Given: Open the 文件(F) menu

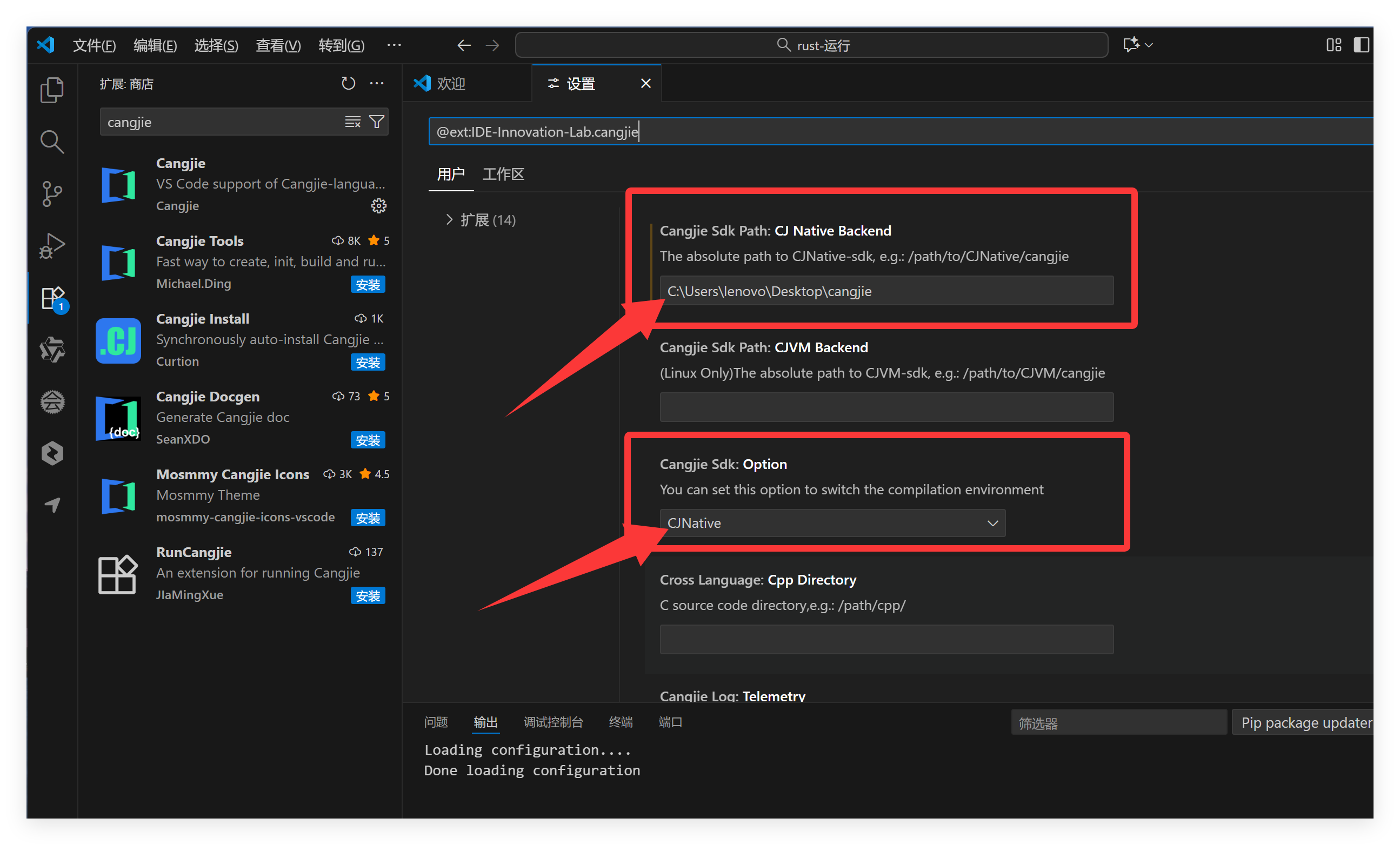Looking at the screenshot, I should pos(94,45).
